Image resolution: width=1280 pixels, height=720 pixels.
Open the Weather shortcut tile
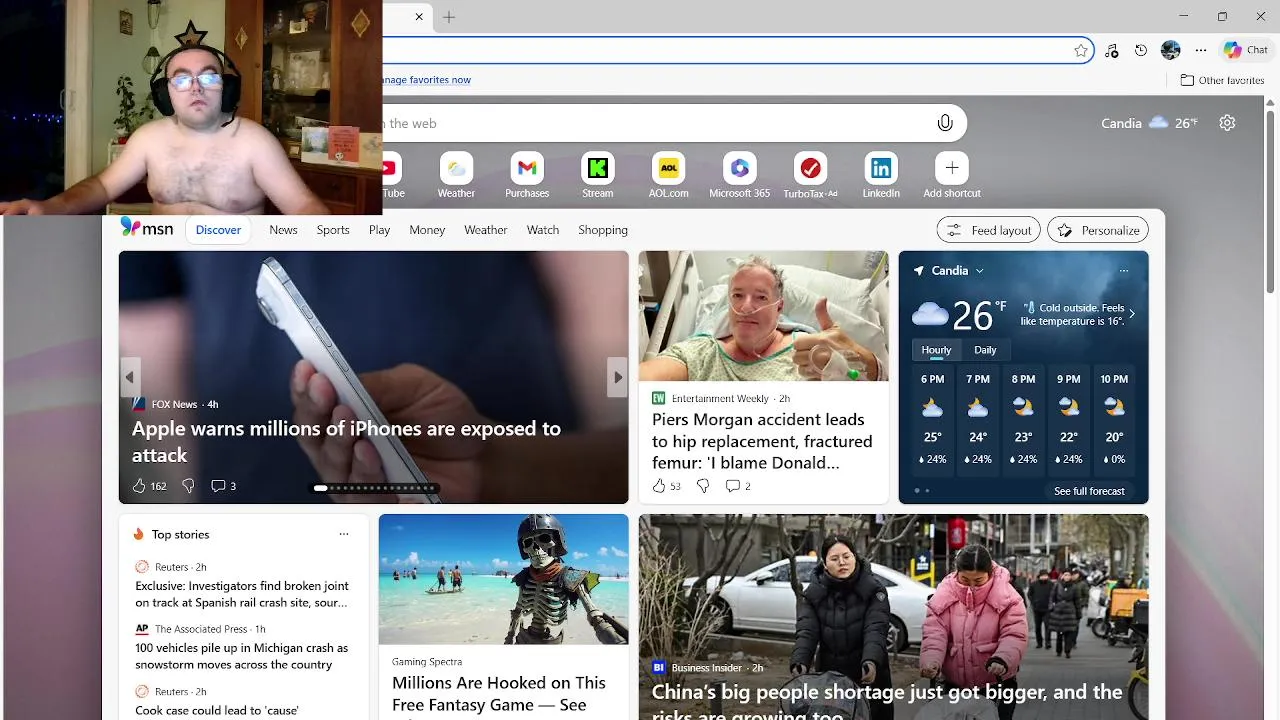click(456, 175)
